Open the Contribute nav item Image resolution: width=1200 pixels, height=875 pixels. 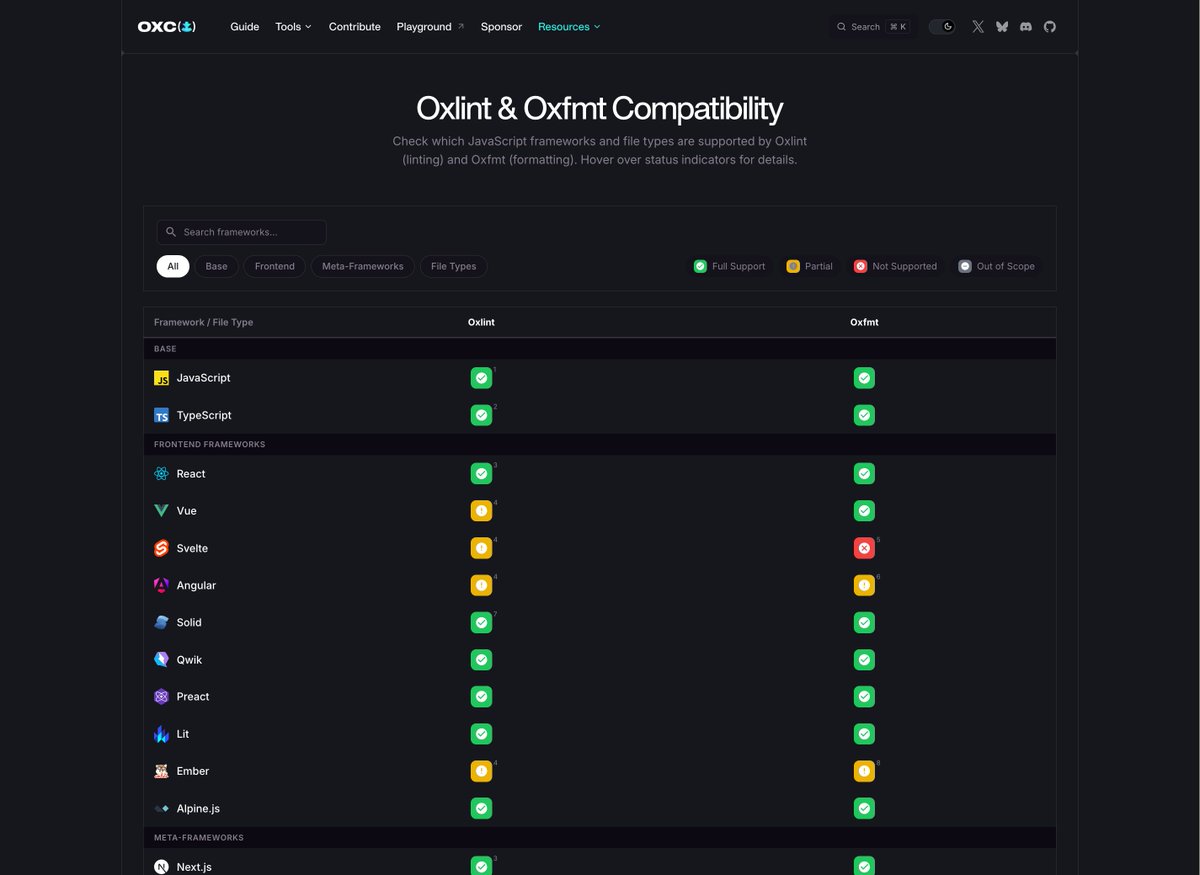pyautogui.click(x=355, y=27)
